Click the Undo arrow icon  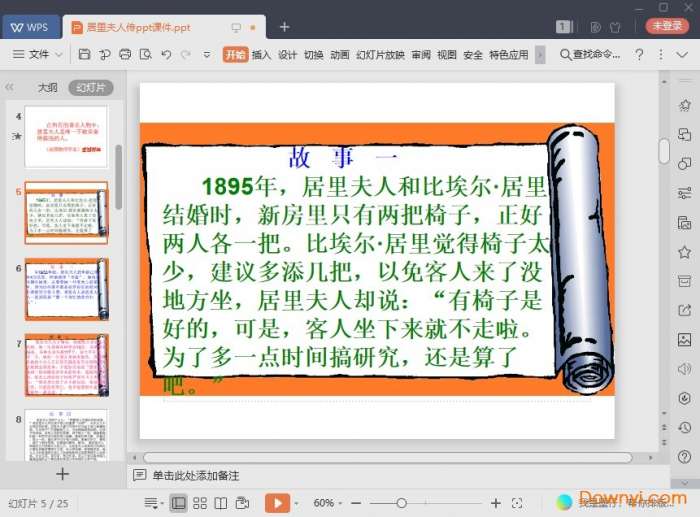[x=166, y=54]
